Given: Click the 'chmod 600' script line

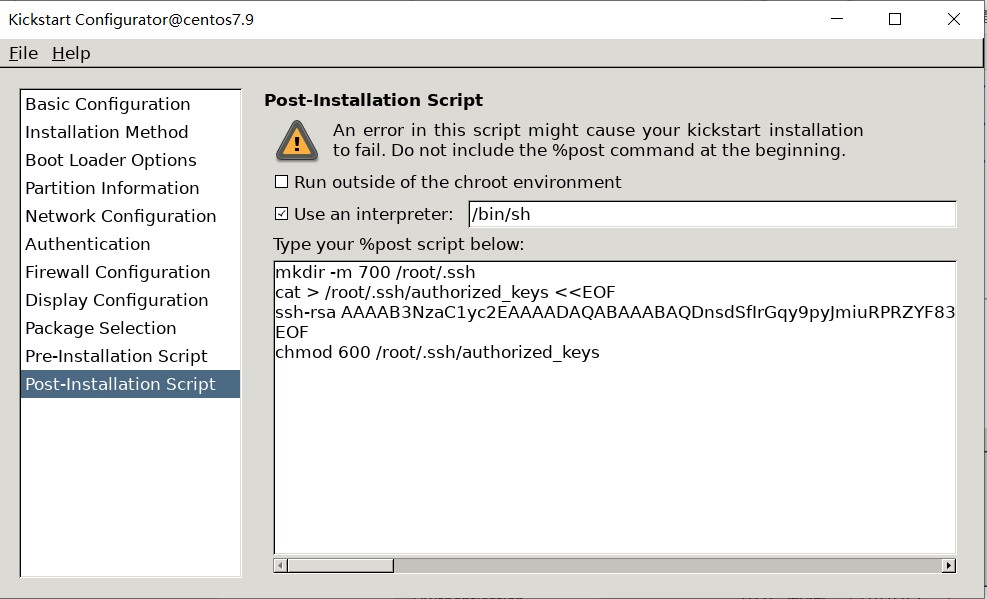Looking at the screenshot, I should [x=437, y=352].
